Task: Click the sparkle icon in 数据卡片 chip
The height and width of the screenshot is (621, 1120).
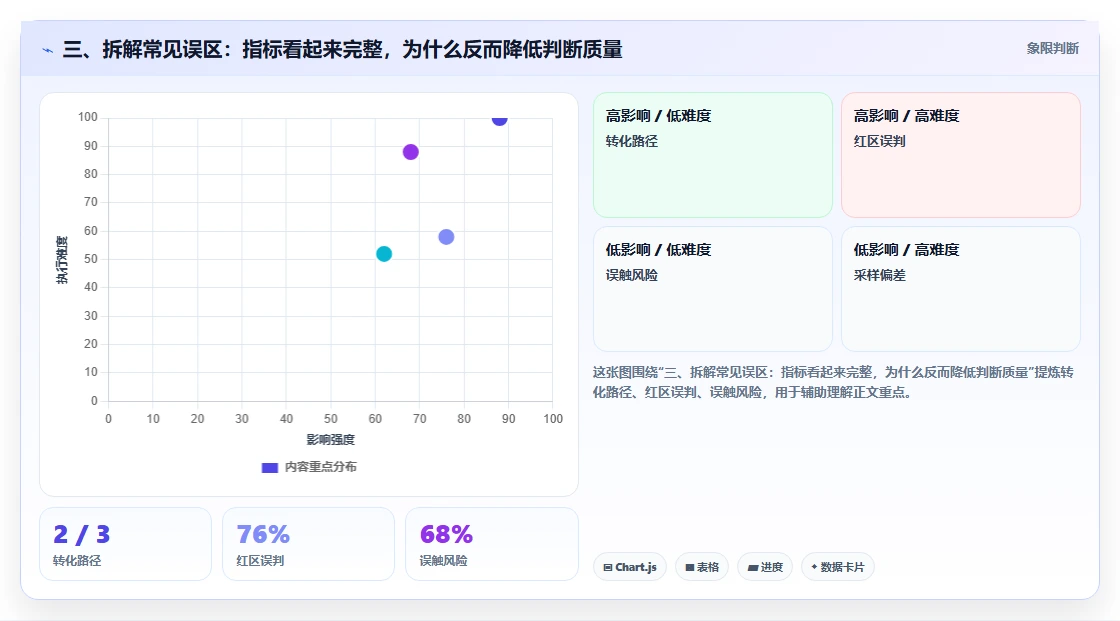Action: tap(814, 567)
